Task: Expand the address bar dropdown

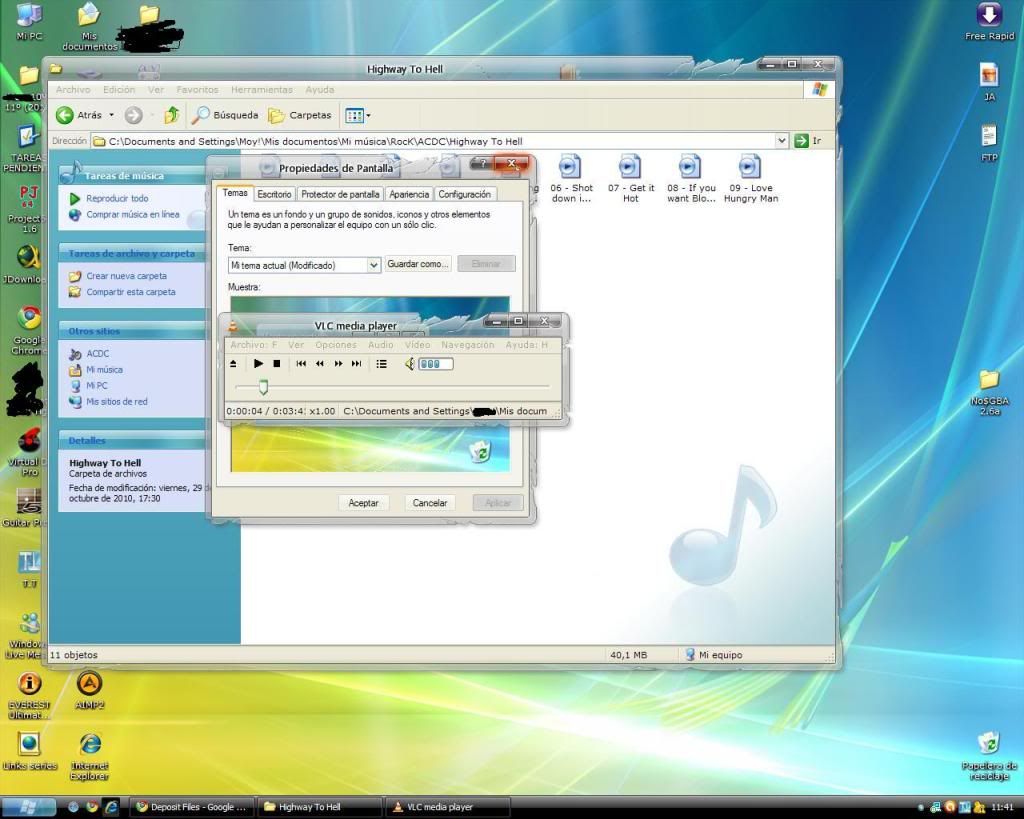Action: click(x=781, y=140)
